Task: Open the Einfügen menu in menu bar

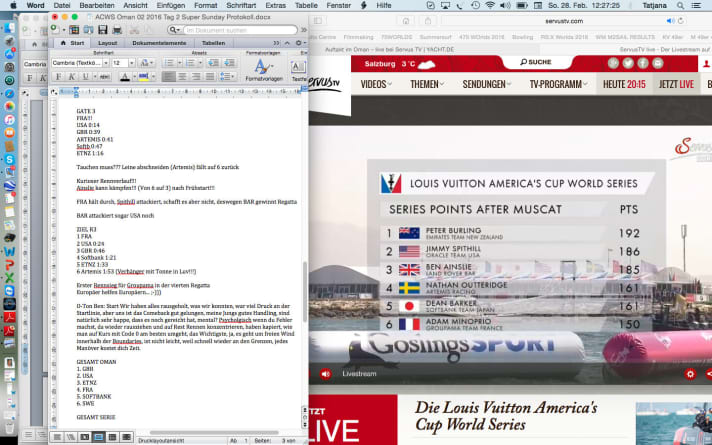Action: tap(171, 5)
